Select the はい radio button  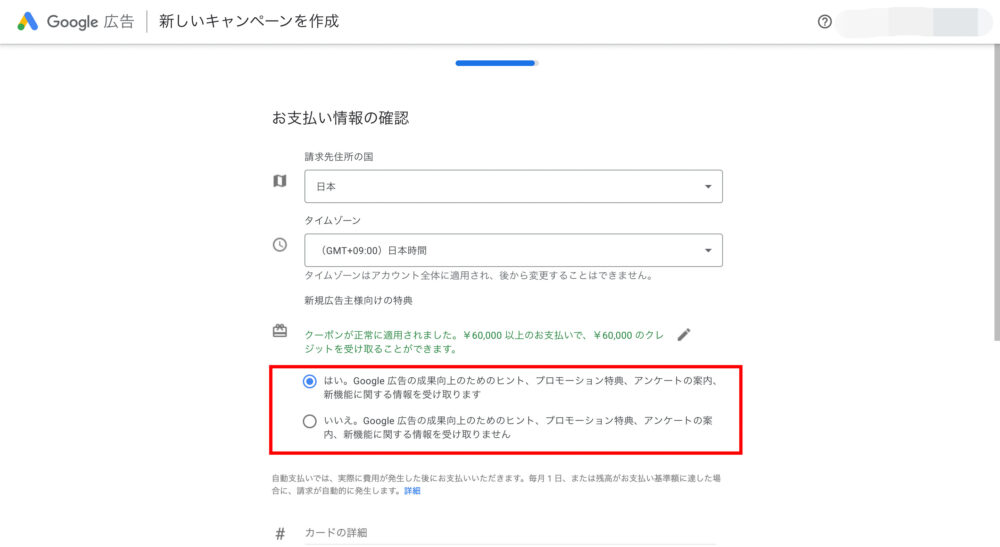[310, 381]
